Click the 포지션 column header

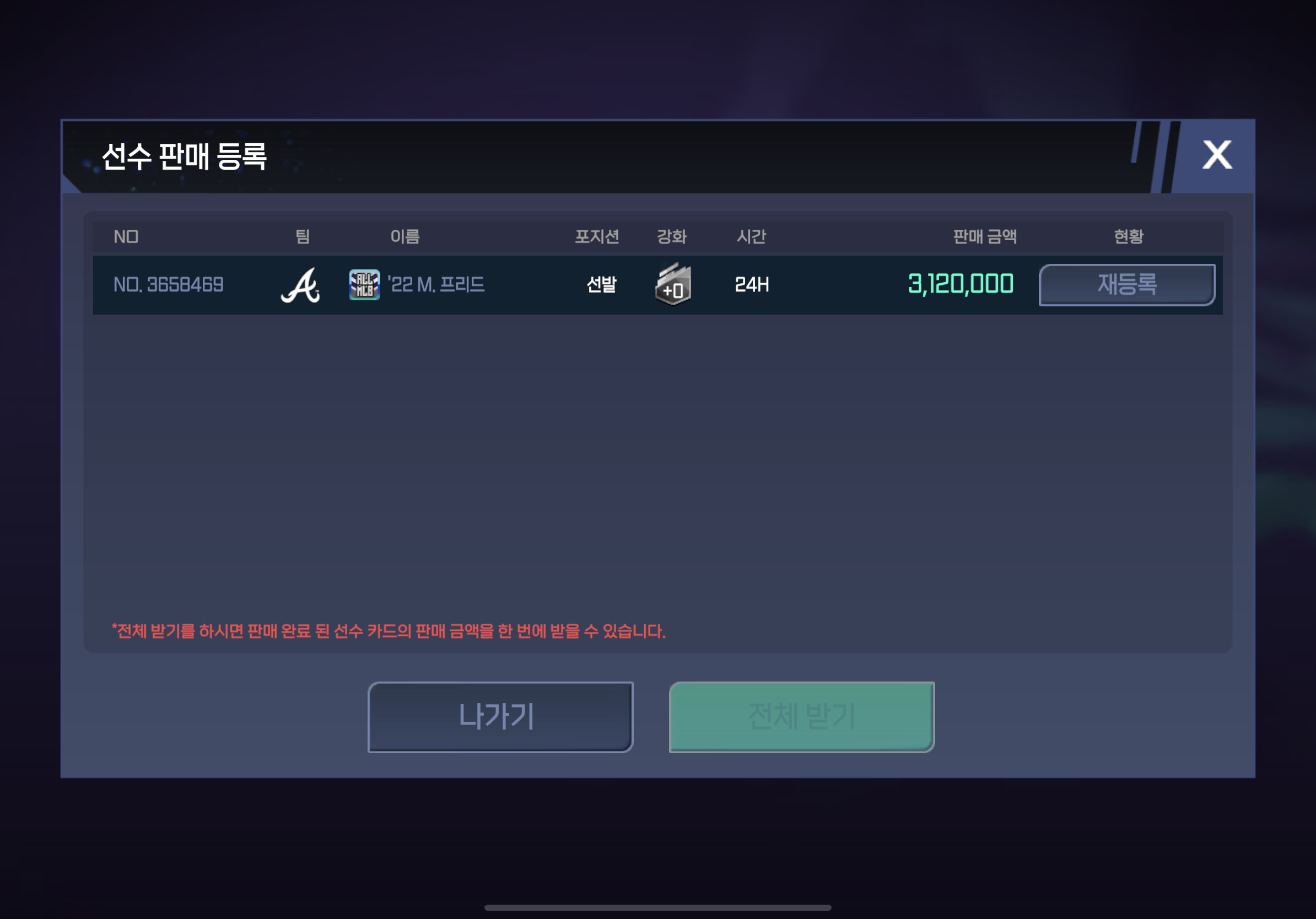pyautogui.click(x=597, y=236)
